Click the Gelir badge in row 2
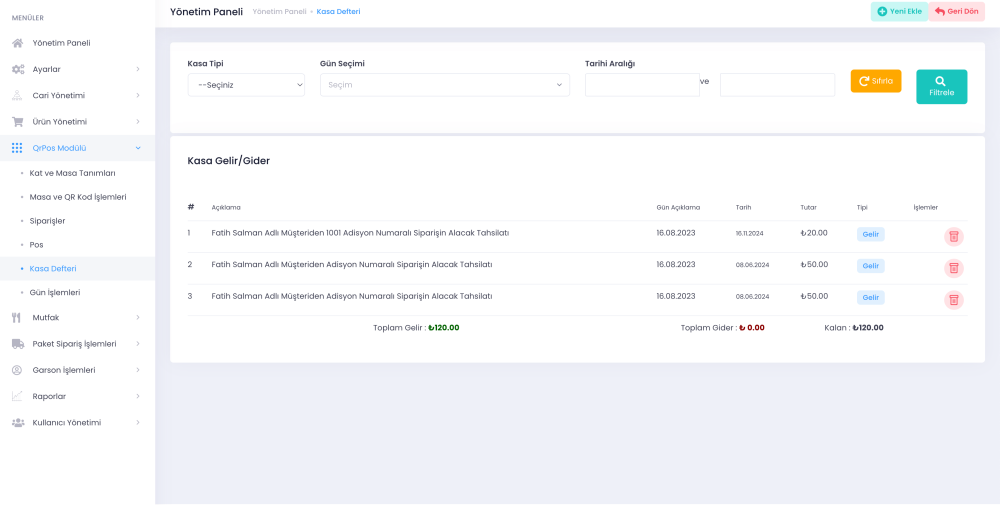 pos(871,265)
